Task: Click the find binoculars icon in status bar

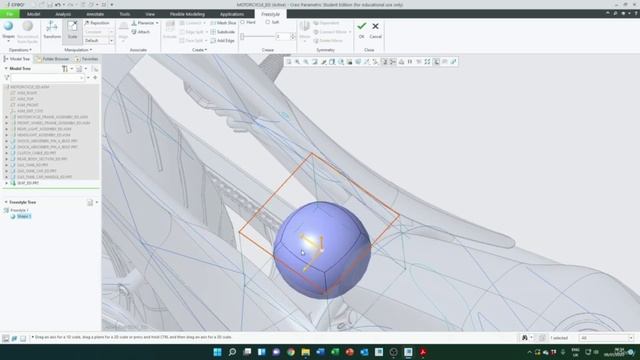Action: (x=526, y=338)
